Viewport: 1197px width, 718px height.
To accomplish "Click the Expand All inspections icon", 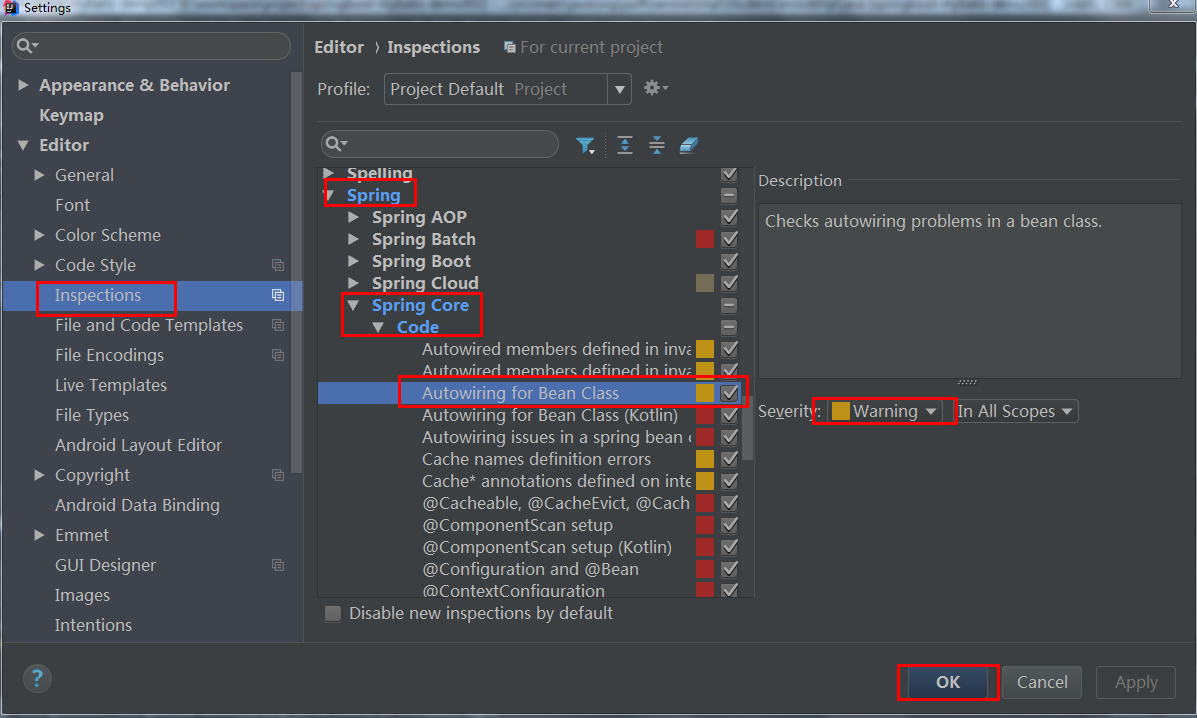I will click(624, 145).
